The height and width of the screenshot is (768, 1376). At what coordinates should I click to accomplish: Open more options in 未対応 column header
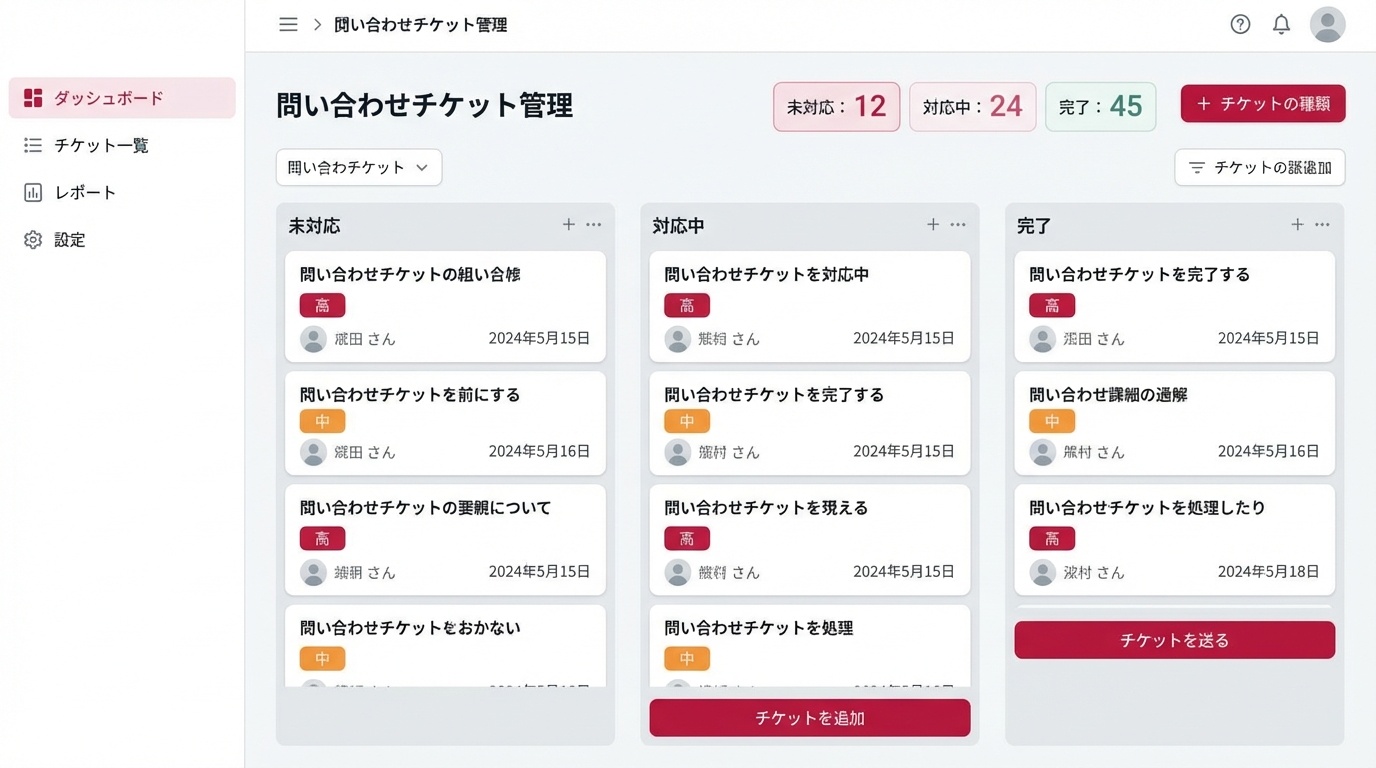tap(594, 225)
